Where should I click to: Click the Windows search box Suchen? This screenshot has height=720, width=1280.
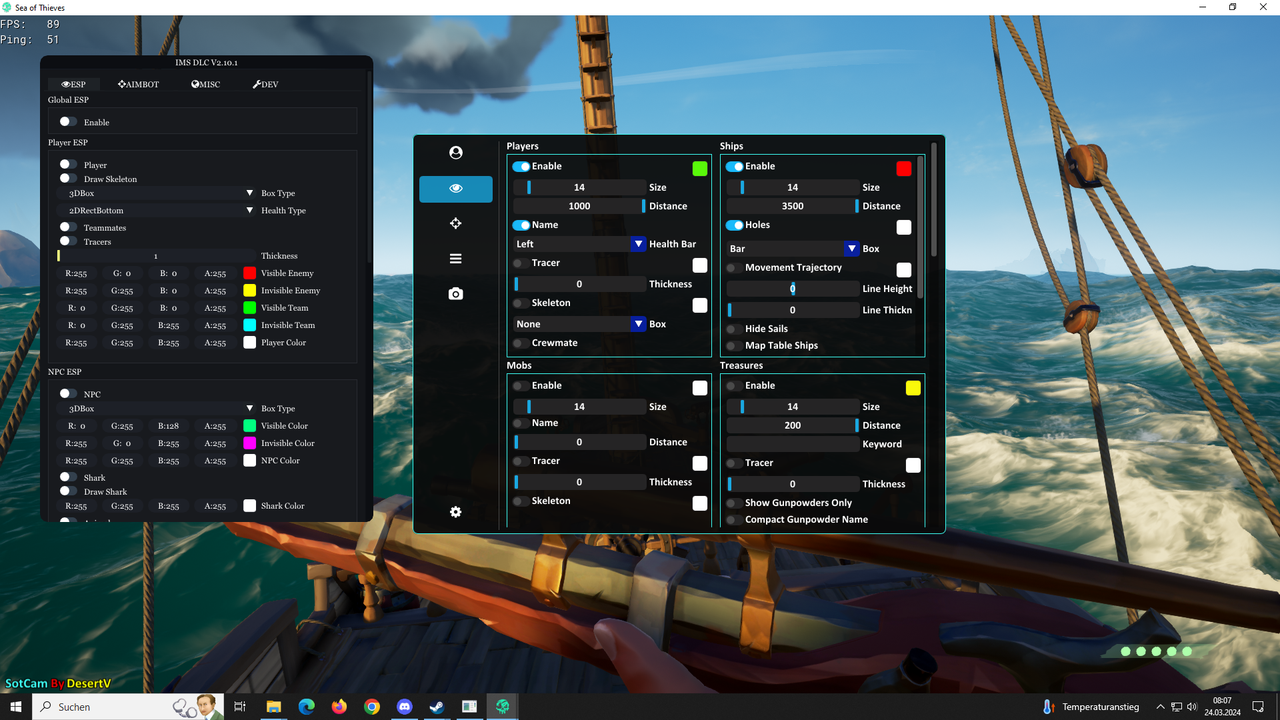(128, 707)
